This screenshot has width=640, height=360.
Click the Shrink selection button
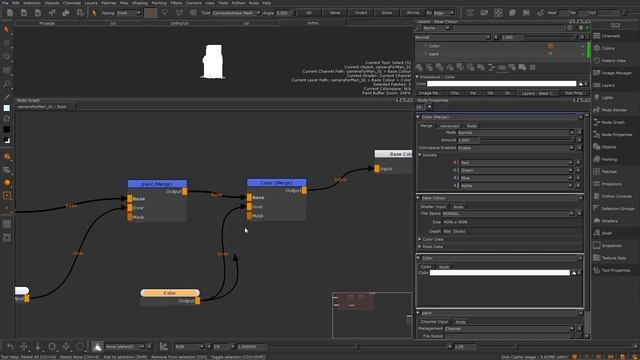click(x=413, y=13)
